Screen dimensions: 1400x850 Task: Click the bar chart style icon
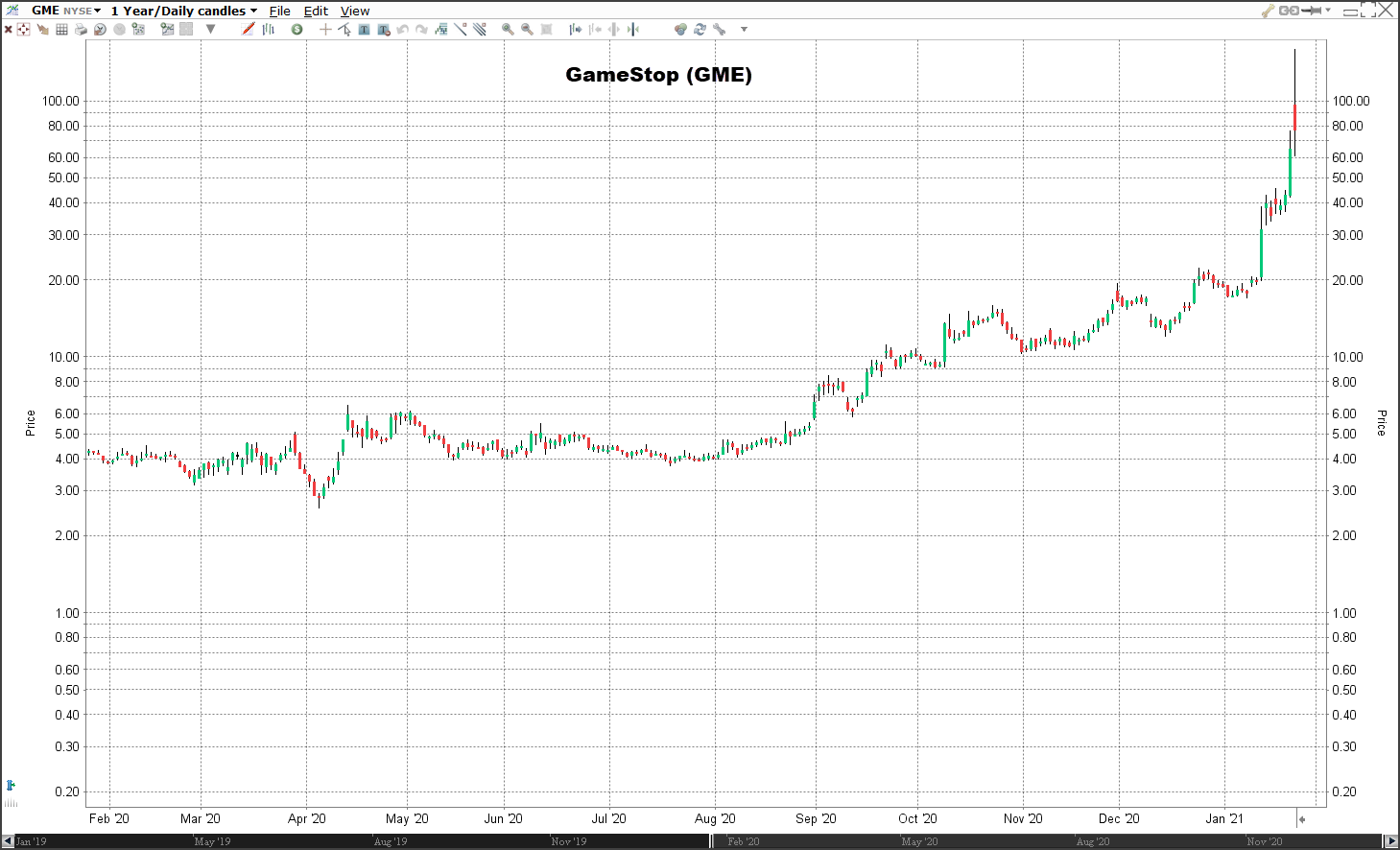coord(268,29)
